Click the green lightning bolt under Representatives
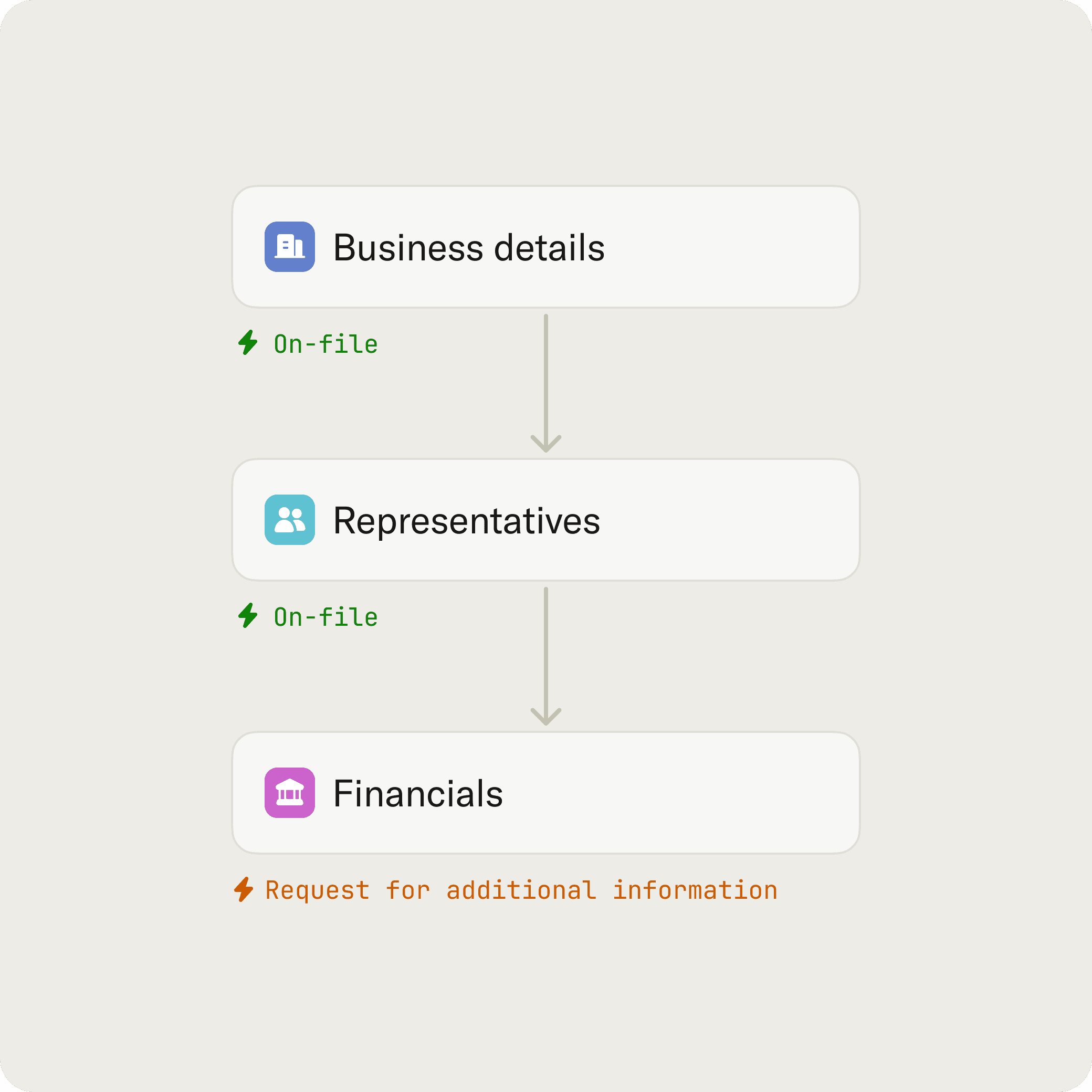 click(248, 615)
